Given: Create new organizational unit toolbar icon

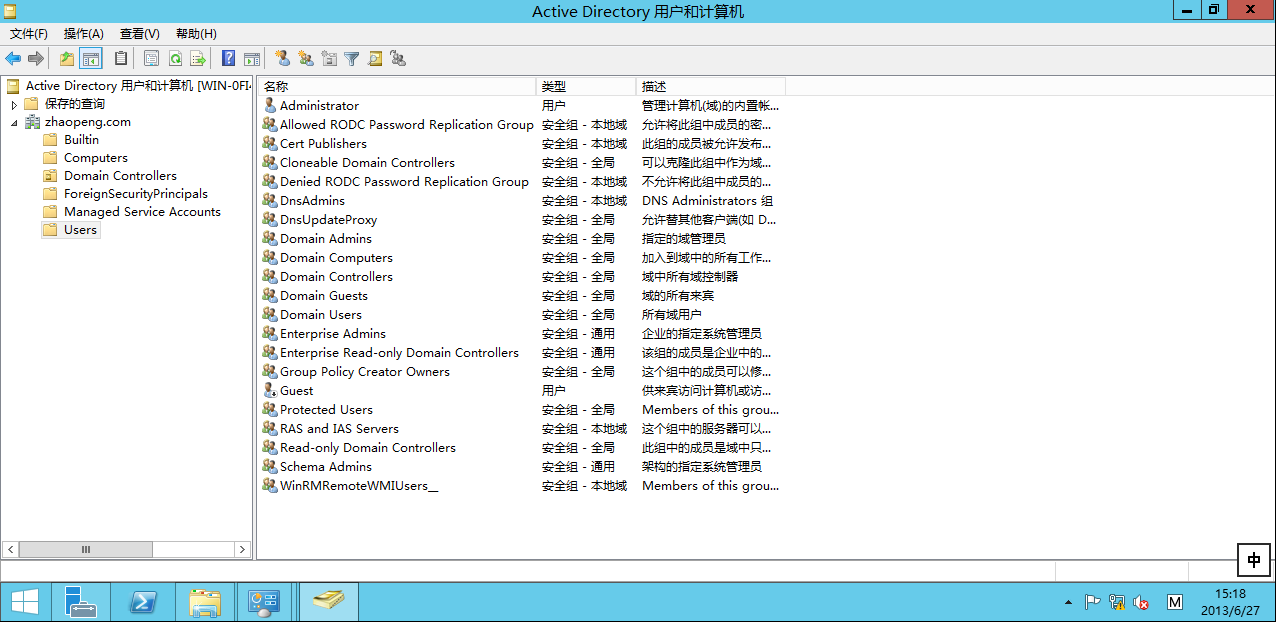Looking at the screenshot, I should (329, 59).
